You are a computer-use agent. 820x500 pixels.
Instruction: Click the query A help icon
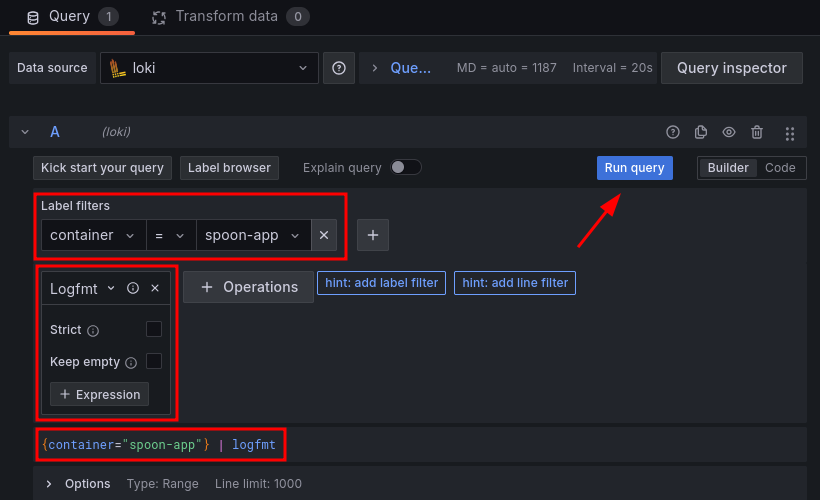click(x=673, y=132)
